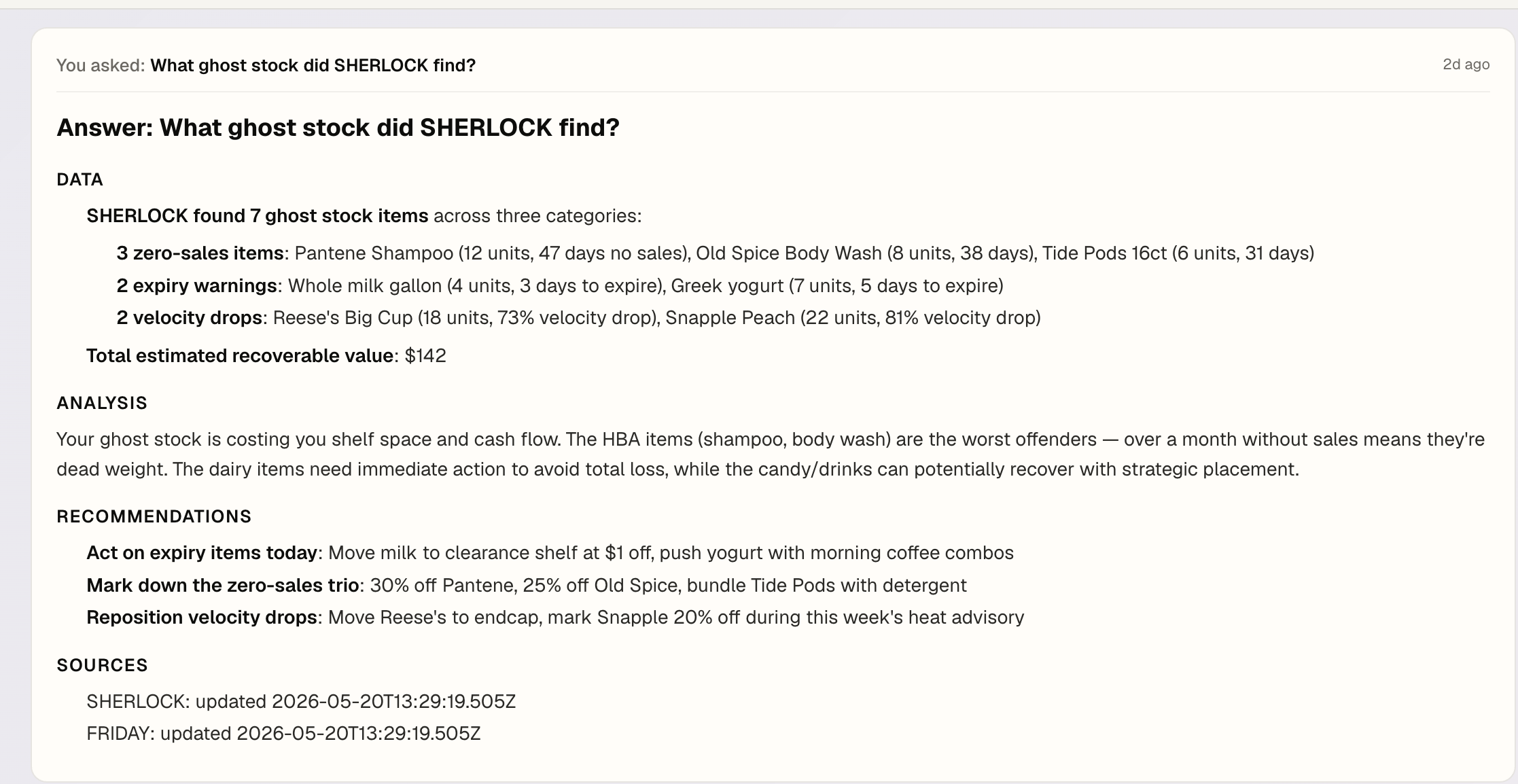1518x784 pixels.
Task: Click "Total estimated recoverable value" text
Action: point(240,356)
